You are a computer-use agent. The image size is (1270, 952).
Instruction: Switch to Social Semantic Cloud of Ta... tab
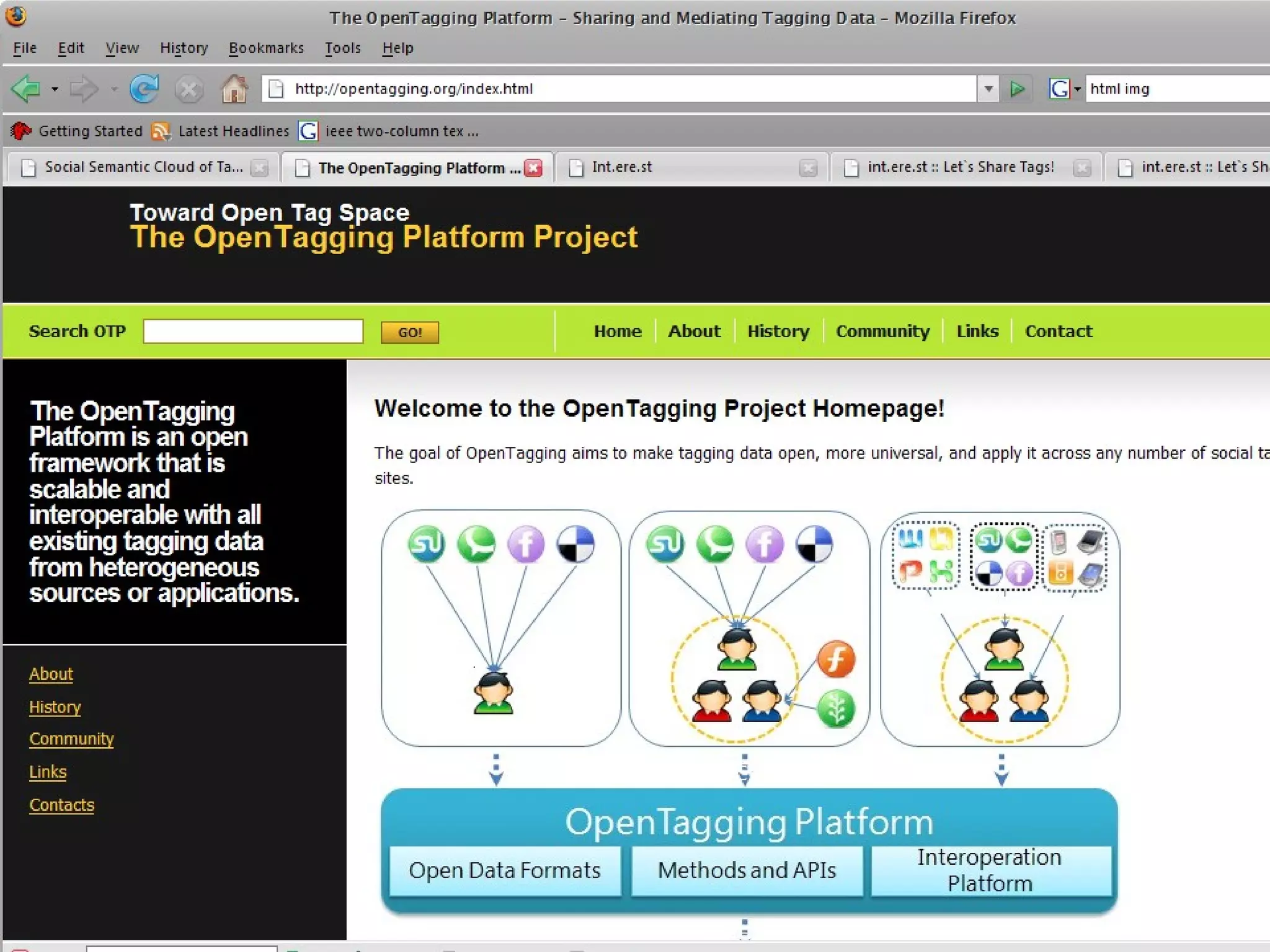coord(143,167)
